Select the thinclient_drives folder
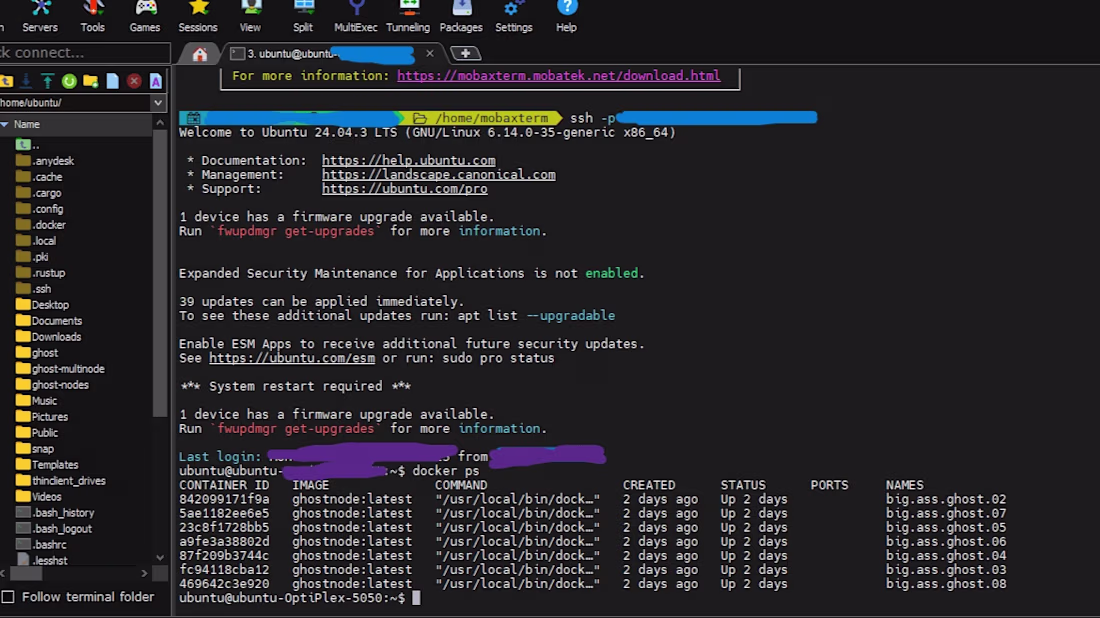Image resolution: width=1100 pixels, height=618 pixels. [x=60, y=481]
